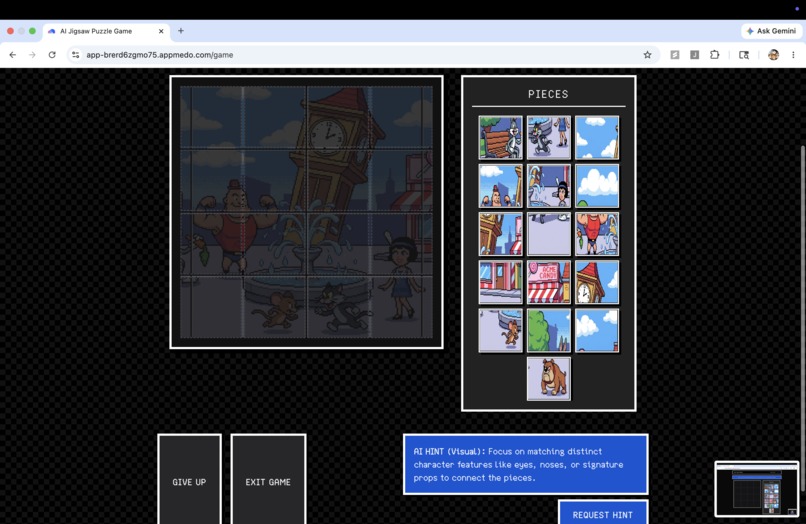The image size is (806, 524).
Task: Click the Pieces panel heading
Action: [x=548, y=94]
